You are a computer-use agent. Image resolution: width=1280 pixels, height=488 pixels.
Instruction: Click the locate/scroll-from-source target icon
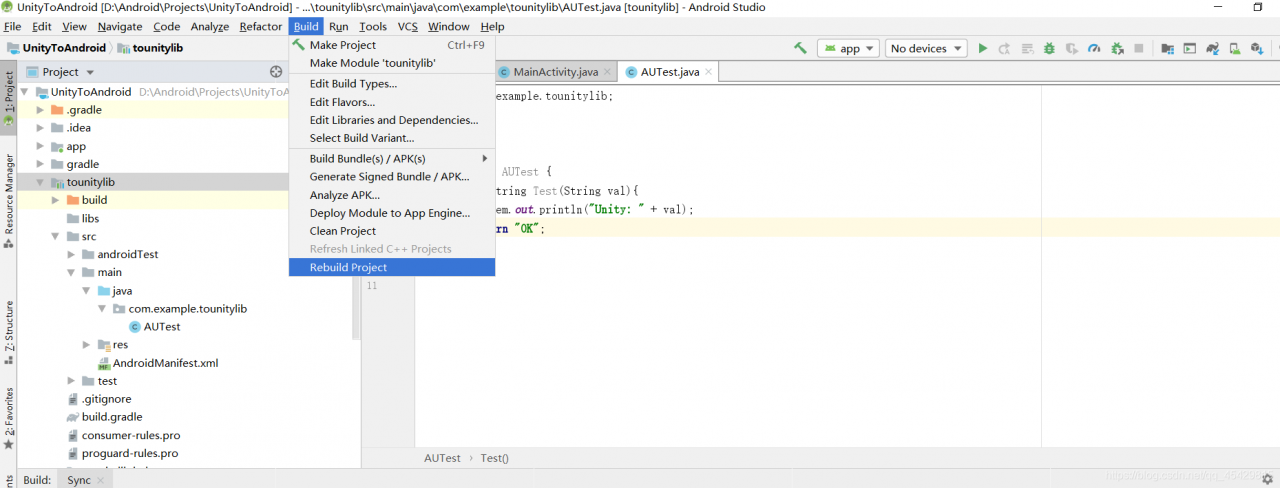tap(276, 72)
